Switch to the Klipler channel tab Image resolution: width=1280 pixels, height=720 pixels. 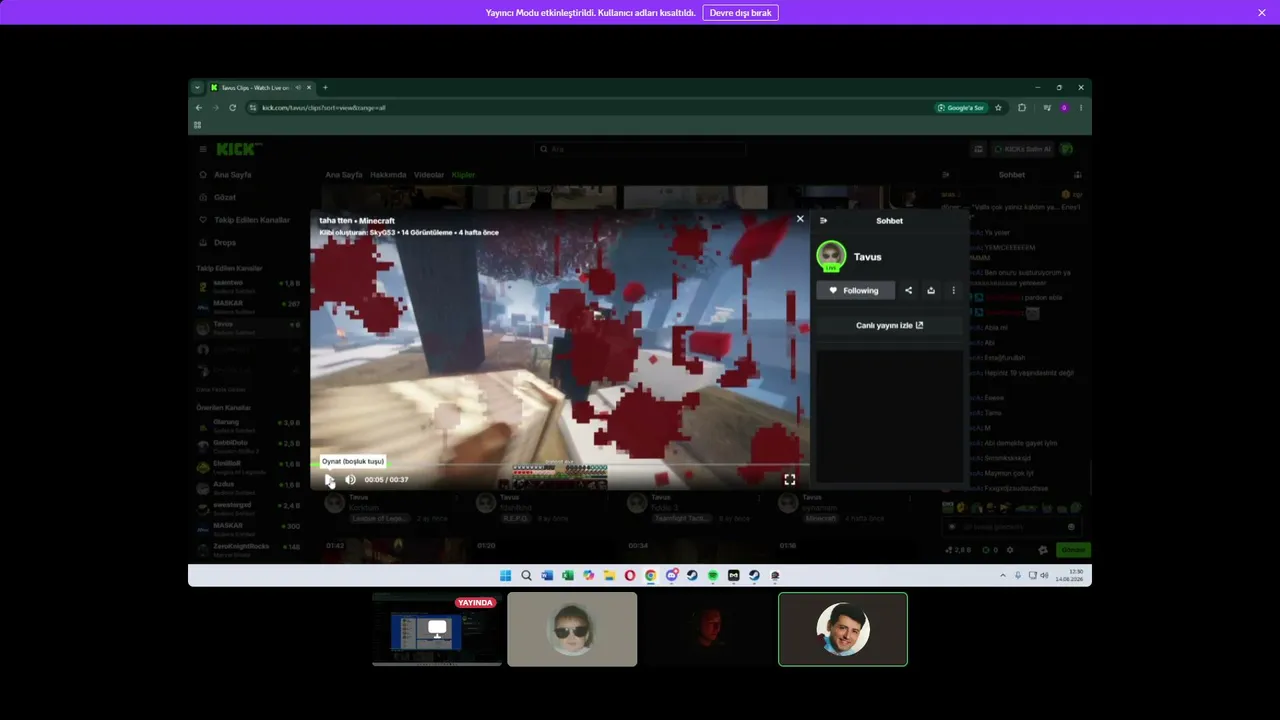[x=463, y=175]
